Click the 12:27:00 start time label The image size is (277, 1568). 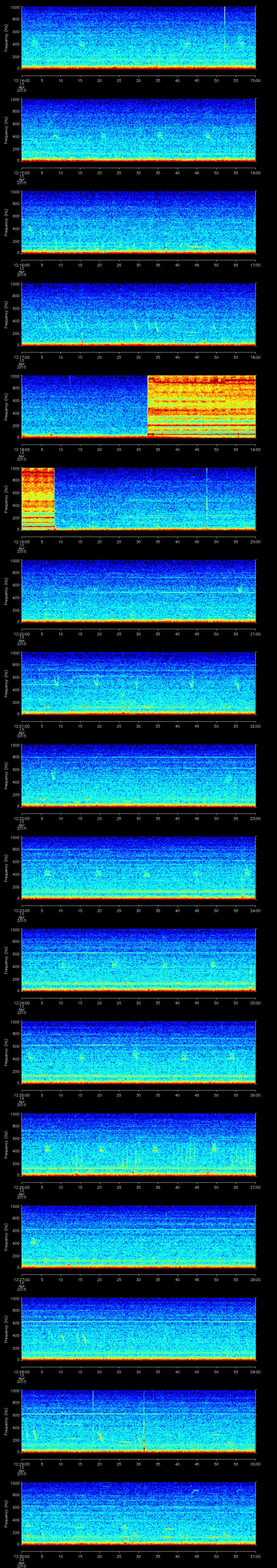[x=21, y=1279]
